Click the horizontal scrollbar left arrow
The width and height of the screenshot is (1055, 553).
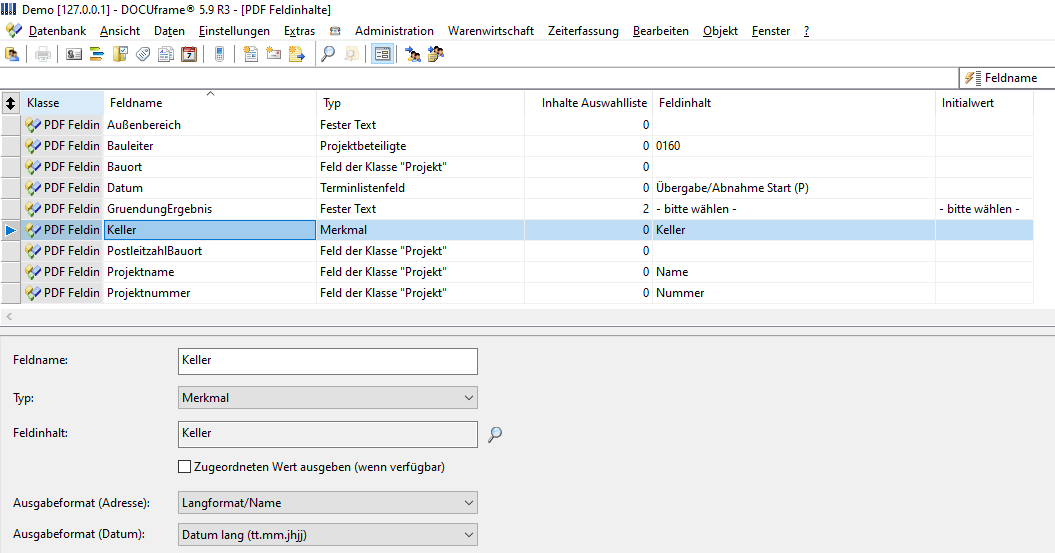9,316
